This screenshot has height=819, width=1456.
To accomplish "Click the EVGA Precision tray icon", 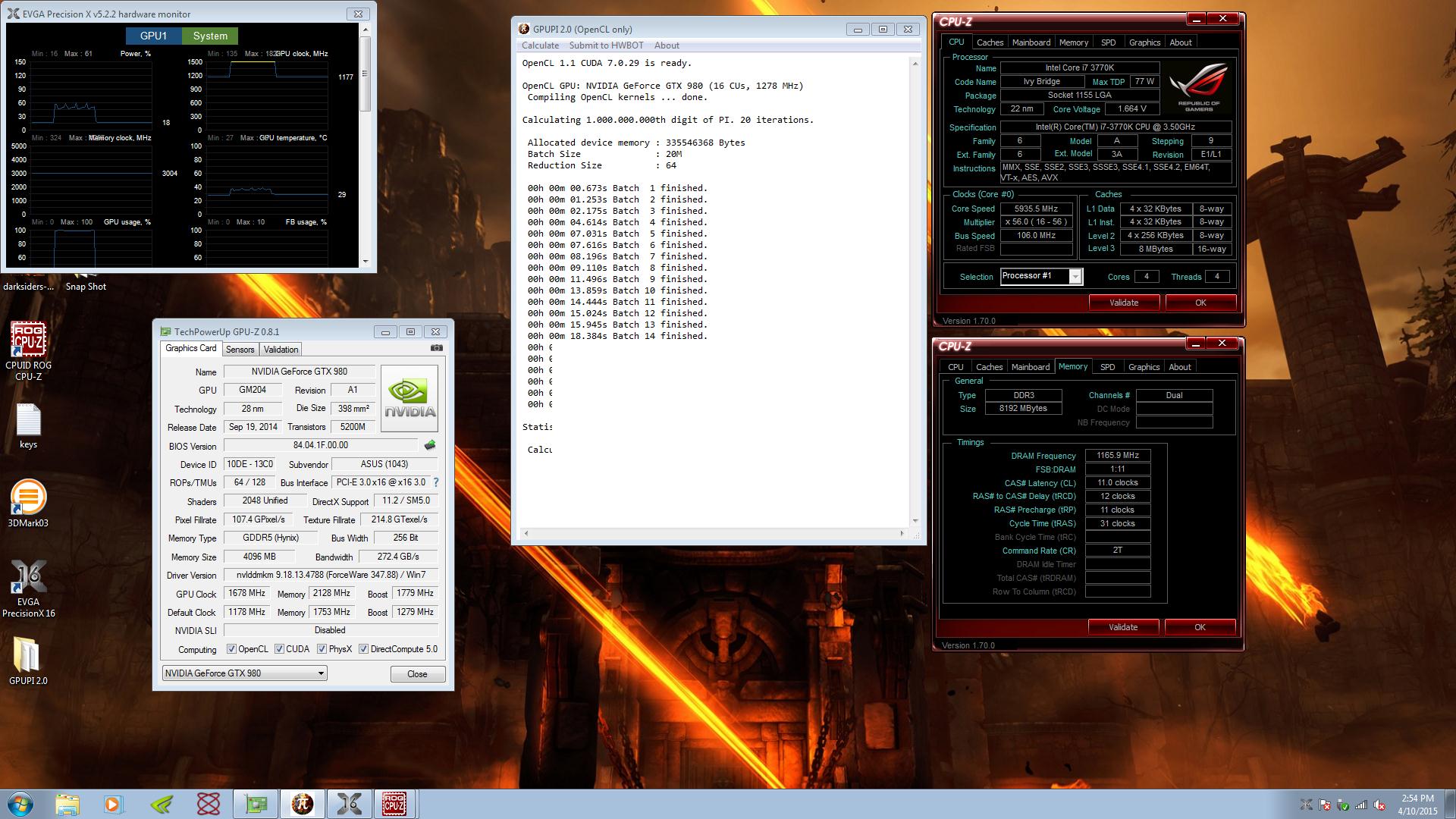I will click(1306, 805).
